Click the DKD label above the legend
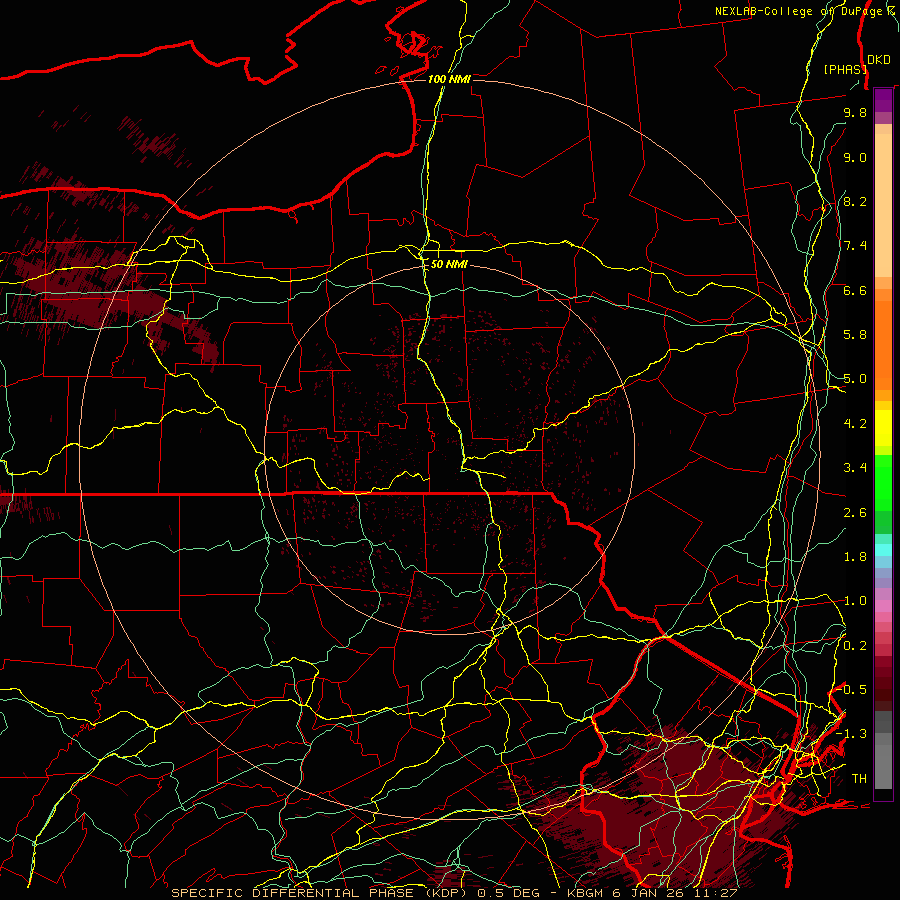 pyautogui.click(x=879, y=59)
